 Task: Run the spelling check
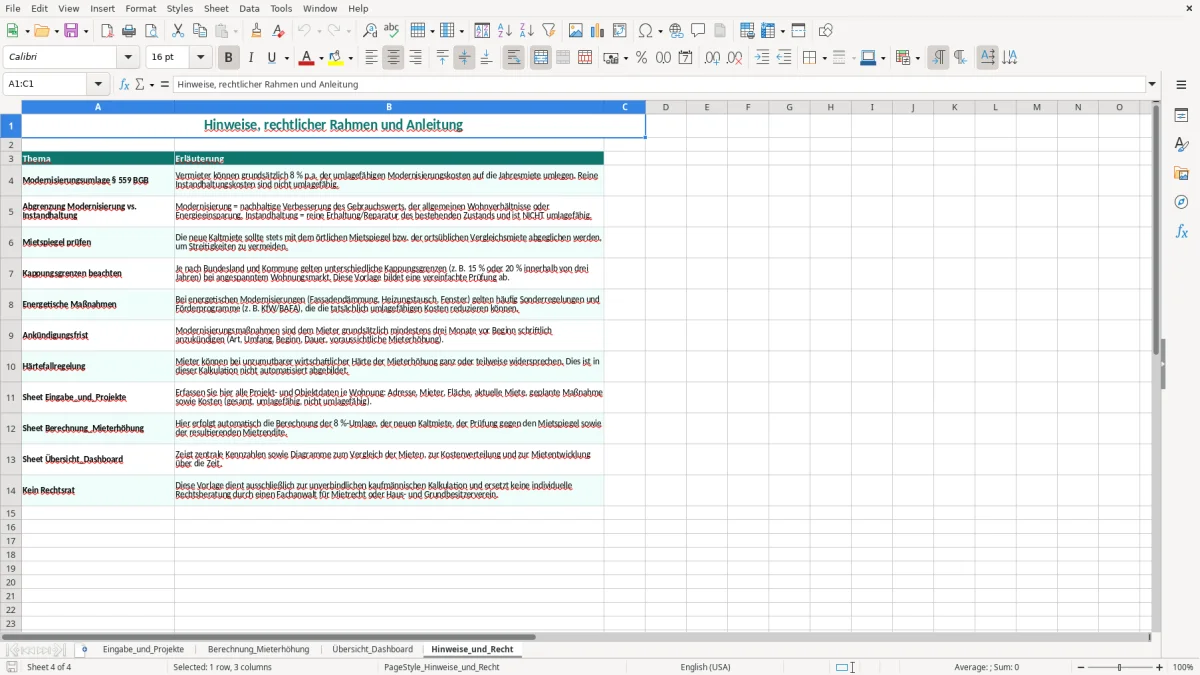[x=392, y=31]
